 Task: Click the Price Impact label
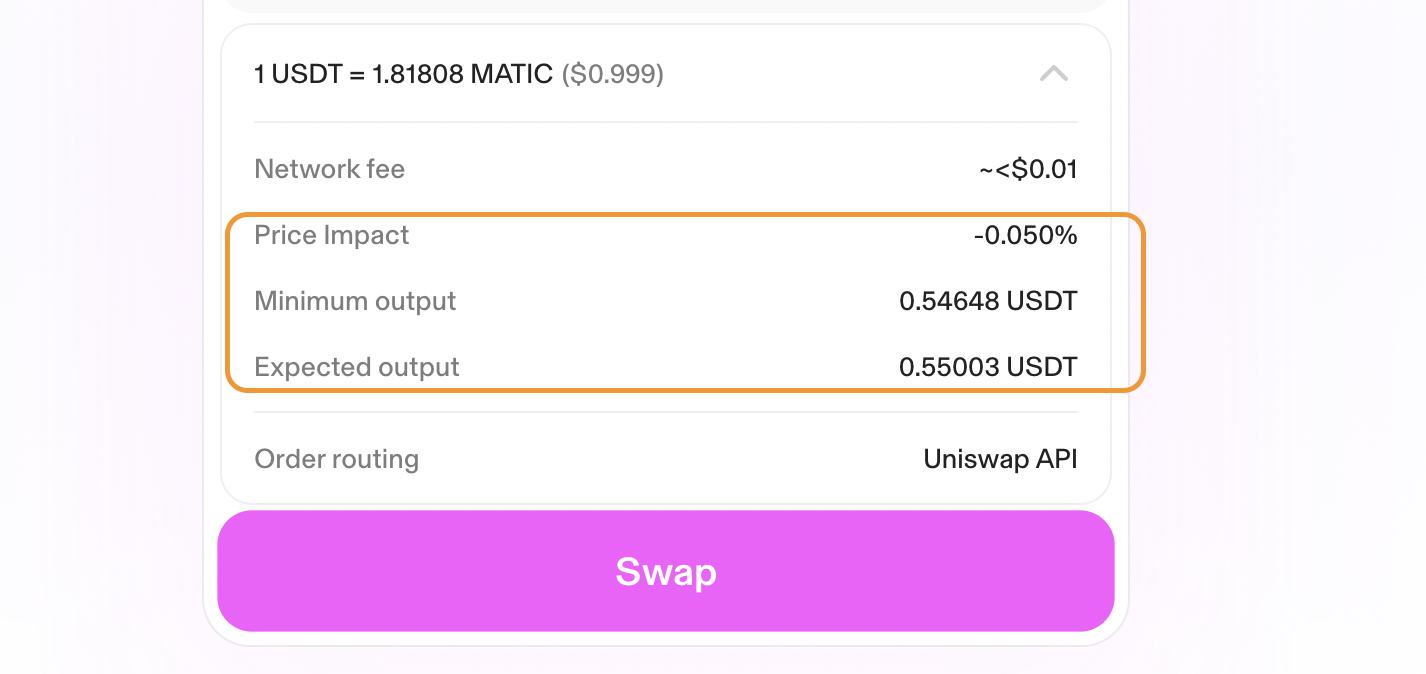[x=331, y=235]
